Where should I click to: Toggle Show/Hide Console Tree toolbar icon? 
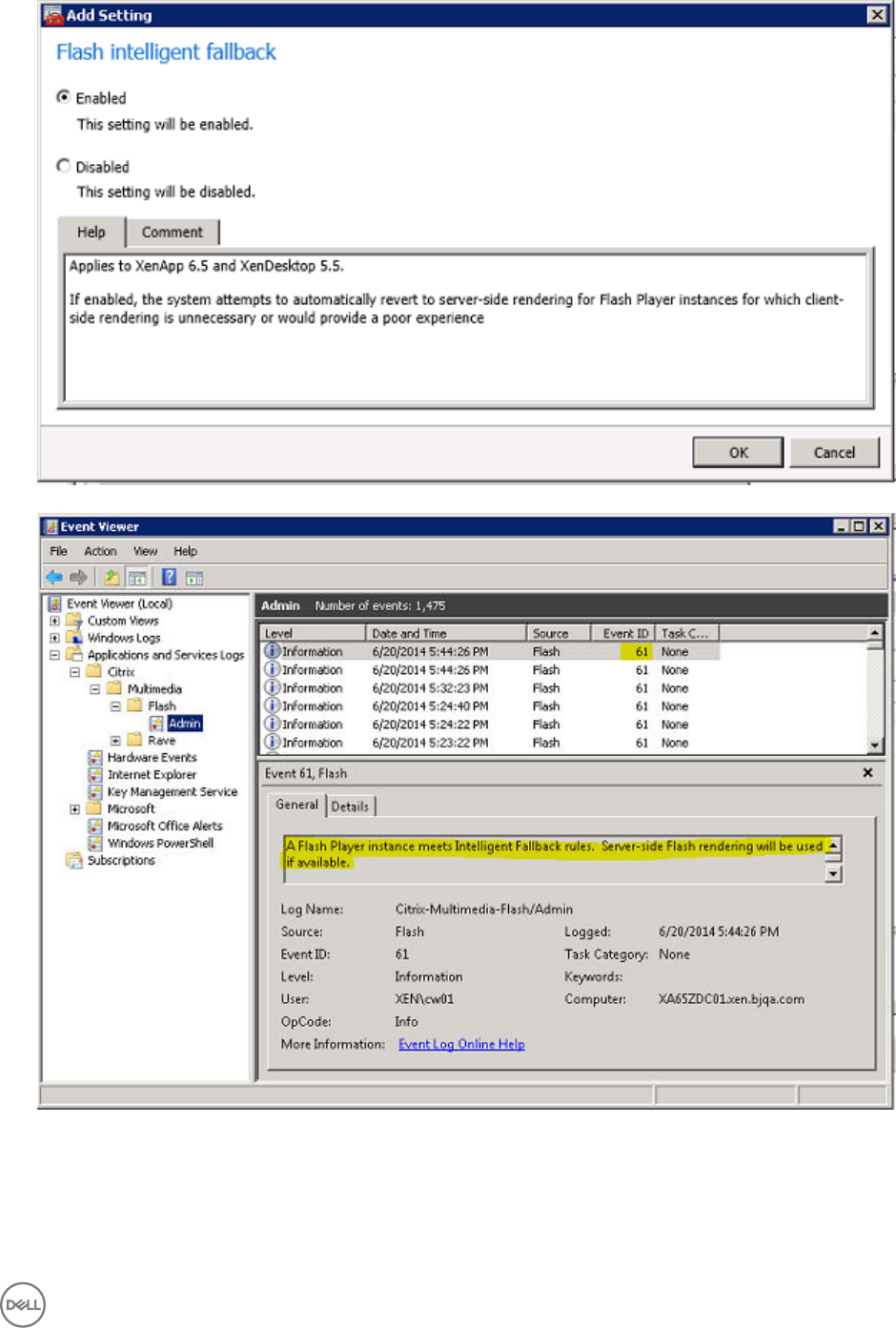137,577
